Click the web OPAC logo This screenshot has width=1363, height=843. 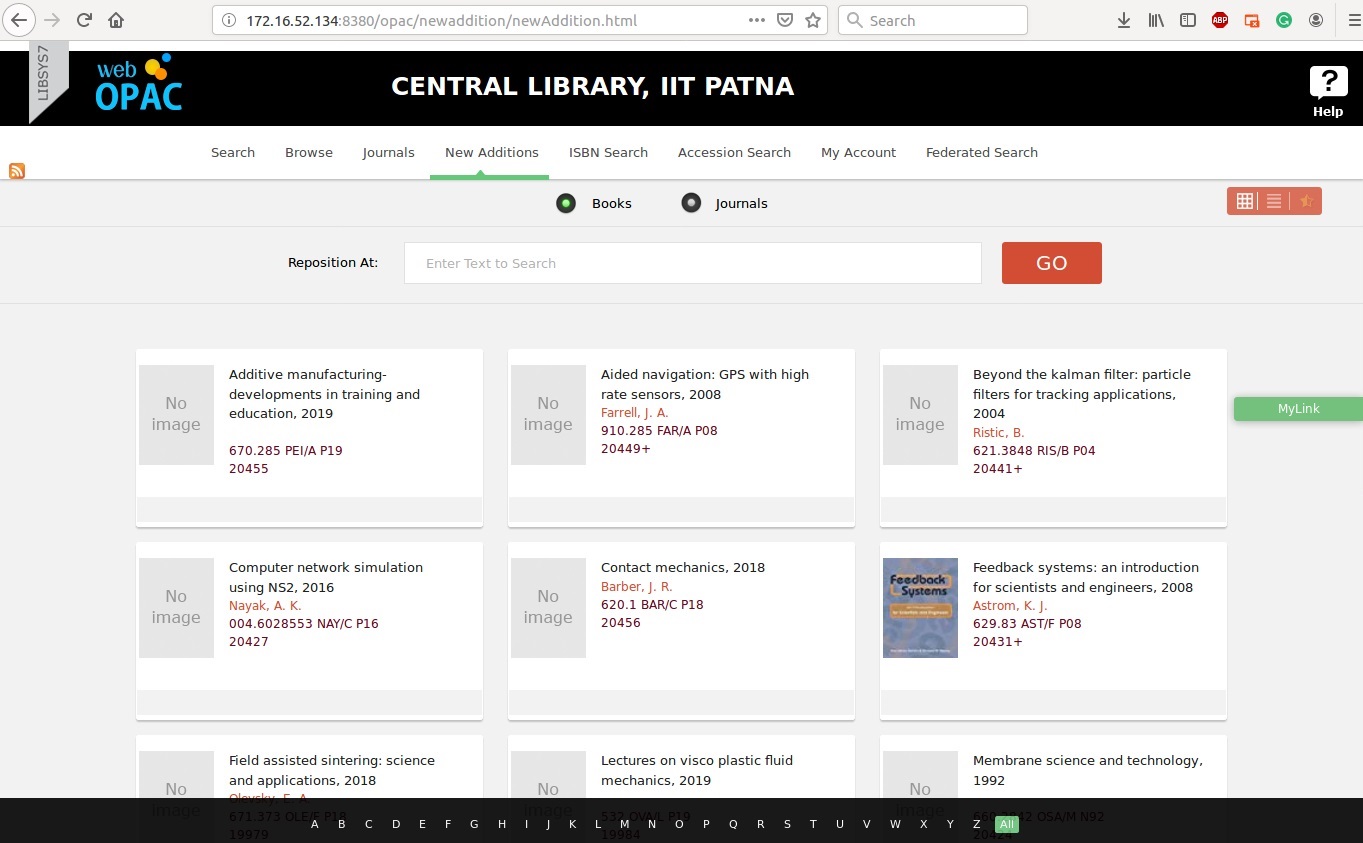[x=138, y=83]
